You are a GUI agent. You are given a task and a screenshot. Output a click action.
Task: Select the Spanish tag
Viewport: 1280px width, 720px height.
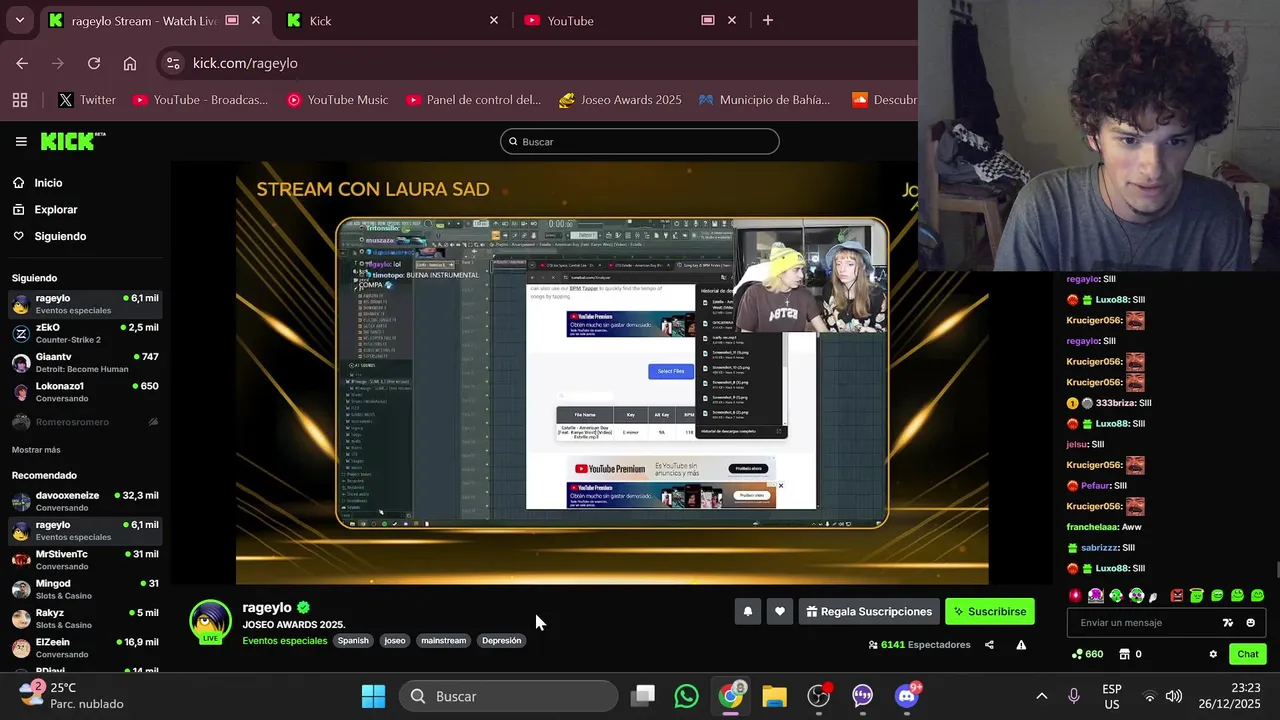click(x=353, y=641)
